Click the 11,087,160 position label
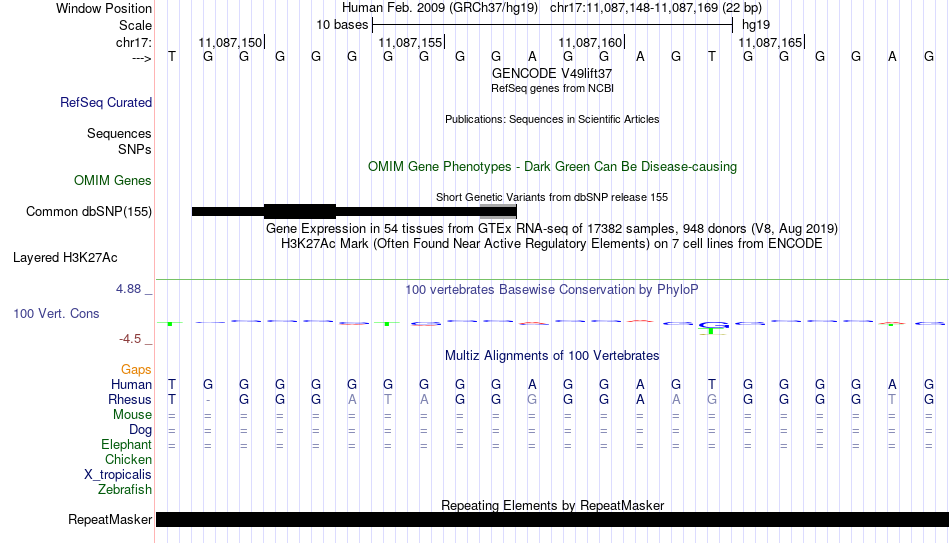The width and height of the screenshot is (950, 543). [590, 42]
